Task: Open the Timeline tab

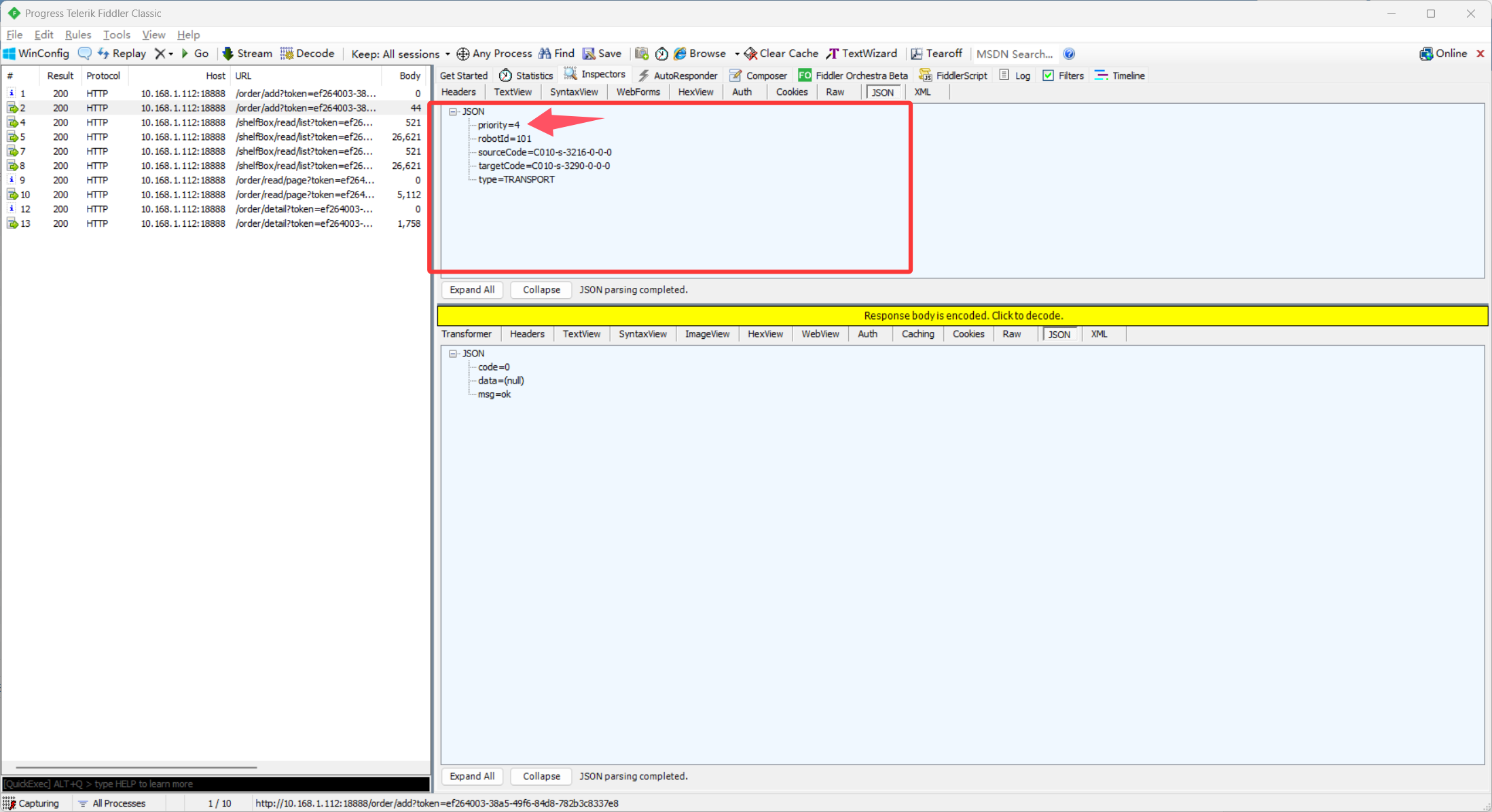Action: tap(1120, 75)
